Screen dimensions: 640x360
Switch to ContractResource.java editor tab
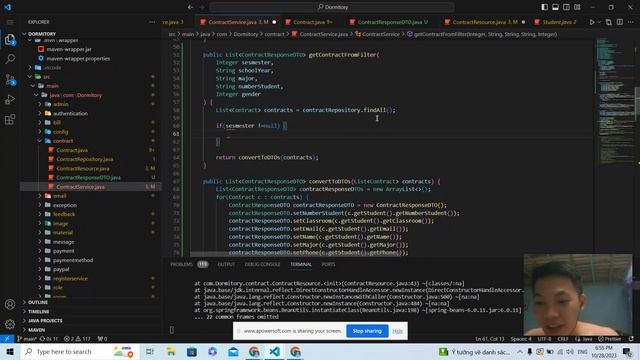(485, 22)
